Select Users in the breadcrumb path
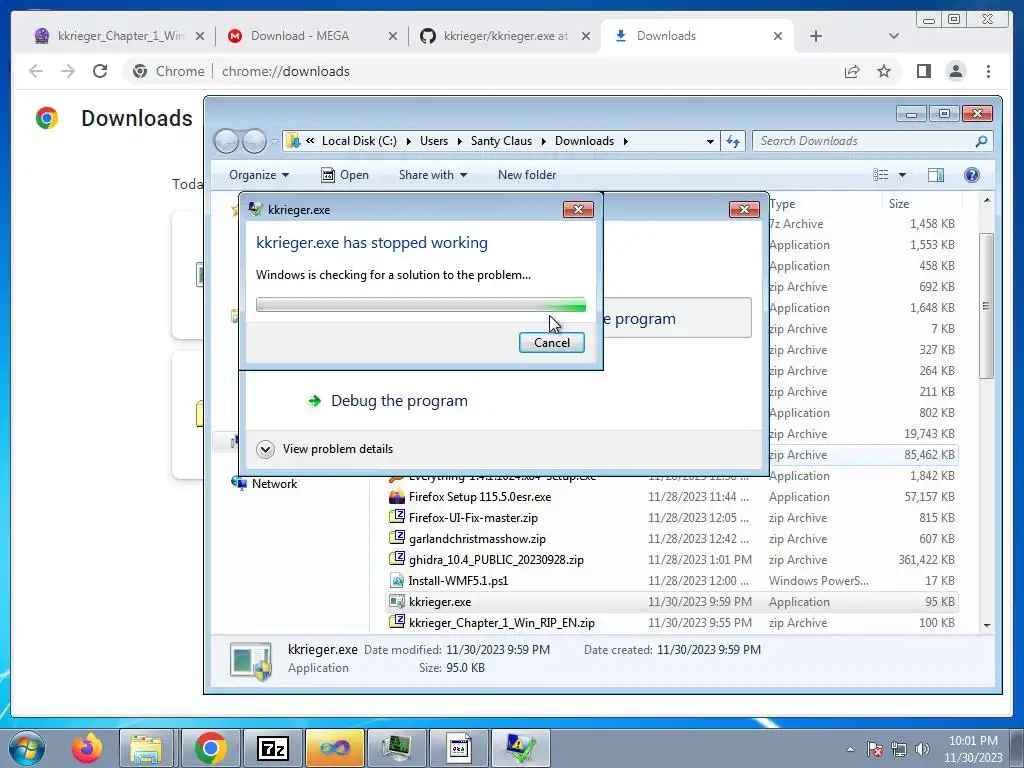 [434, 141]
